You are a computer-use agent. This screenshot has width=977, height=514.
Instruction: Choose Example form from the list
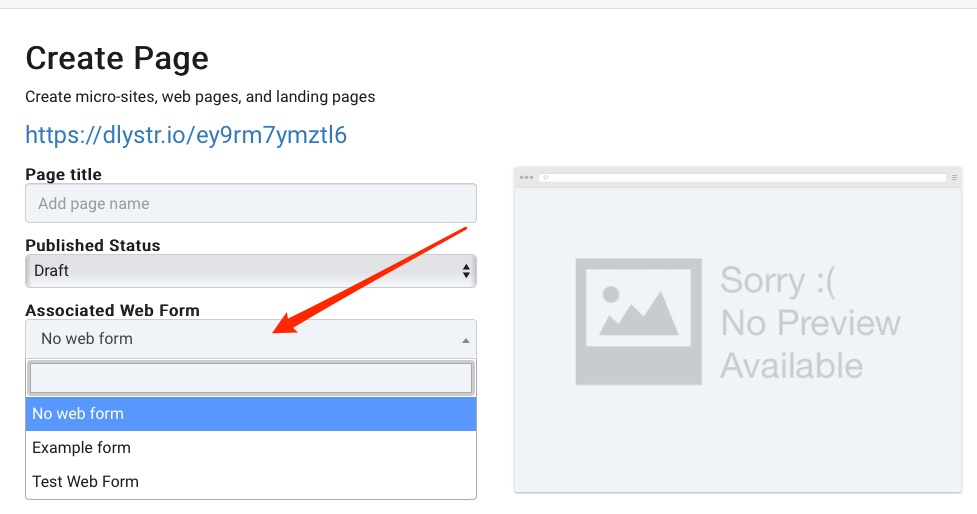point(250,447)
